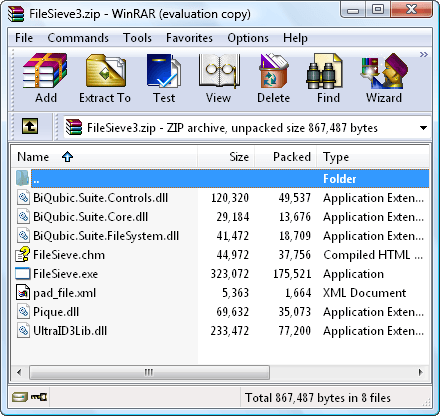Select BiQubic.Suite.FileSystem.dll file name

click(x=106, y=236)
